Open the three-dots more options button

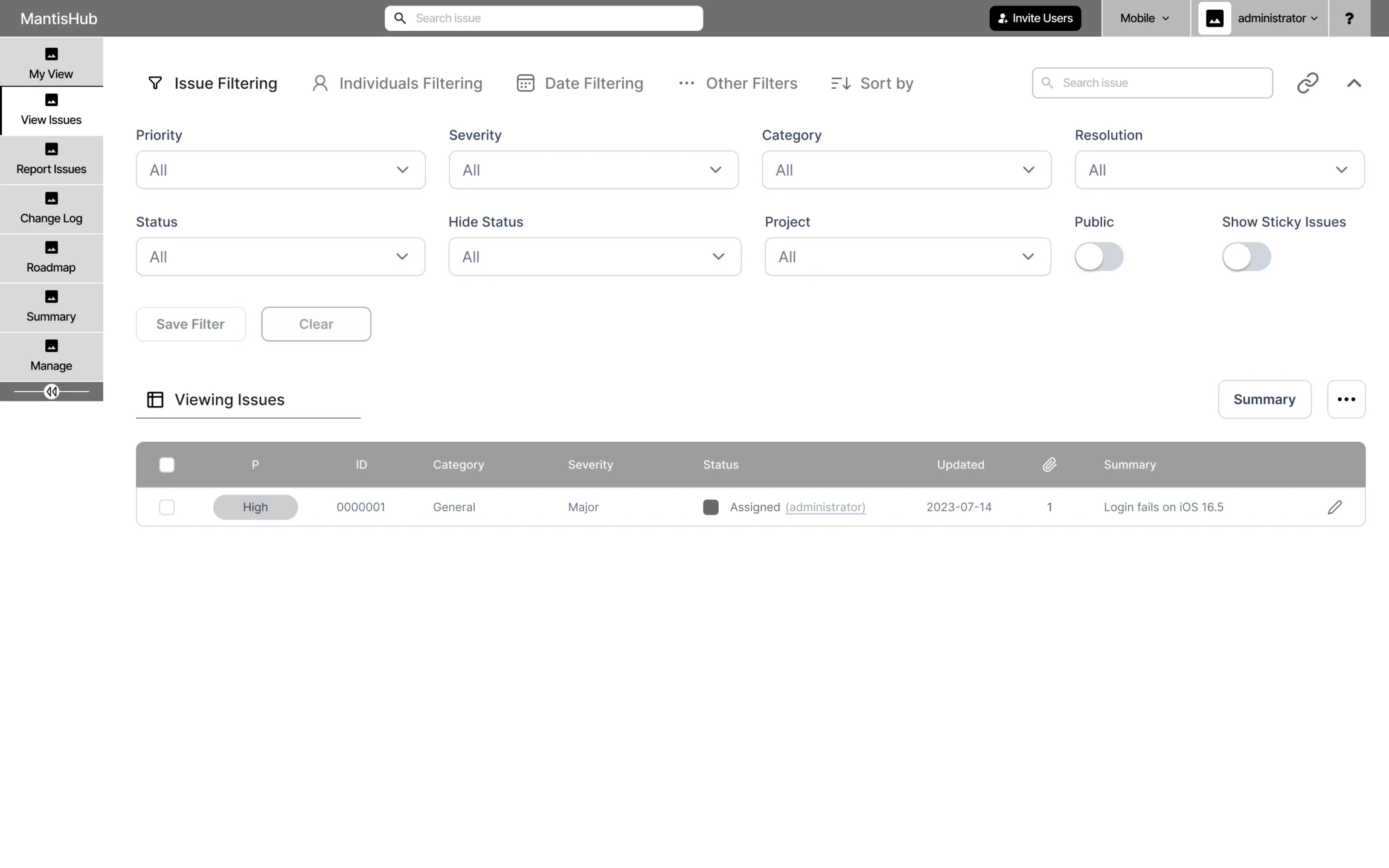coord(1346,399)
